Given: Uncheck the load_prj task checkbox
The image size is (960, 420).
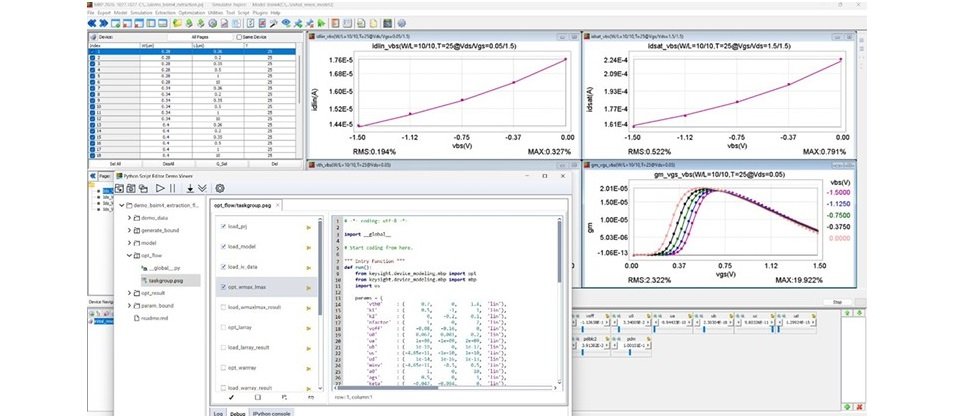Looking at the screenshot, I should click(222, 226).
